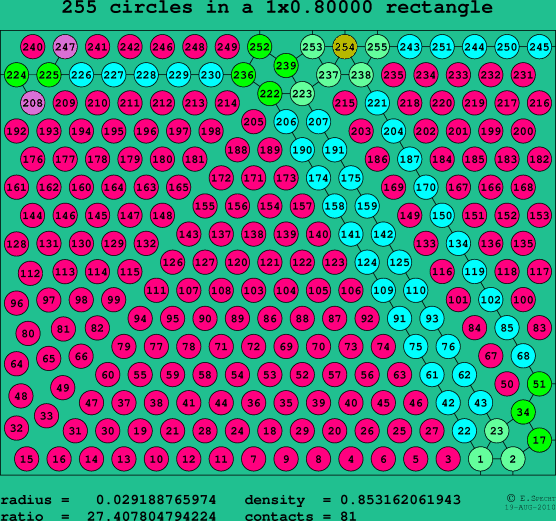The height and width of the screenshot is (521, 556).
Task: Click the cyan circle numbered 221
Action: coord(377,103)
